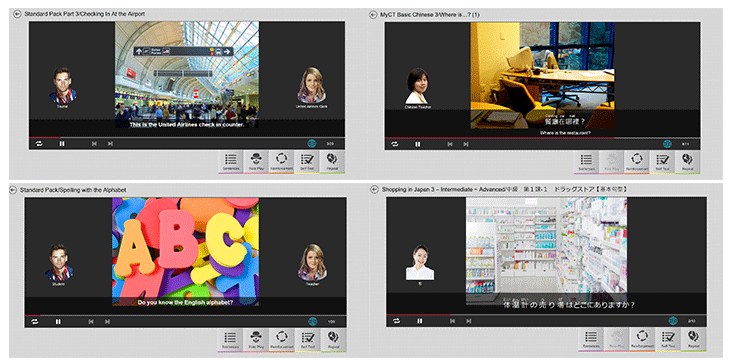The image size is (737, 360).
Task: Choose Repeat under Shopping in Japan lesson
Action: 694,340
